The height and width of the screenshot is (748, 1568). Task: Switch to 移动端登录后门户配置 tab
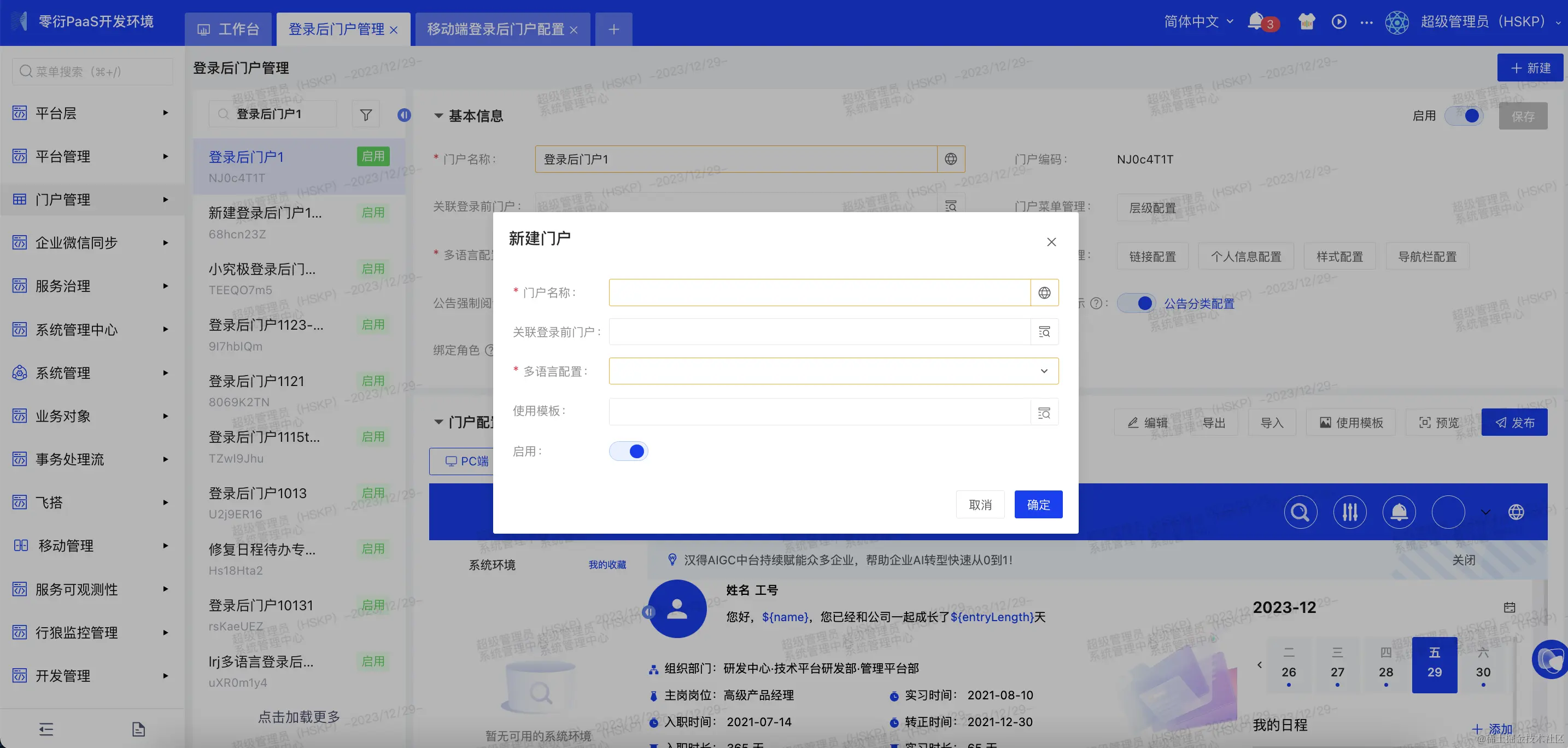pyautogui.click(x=495, y=29)
